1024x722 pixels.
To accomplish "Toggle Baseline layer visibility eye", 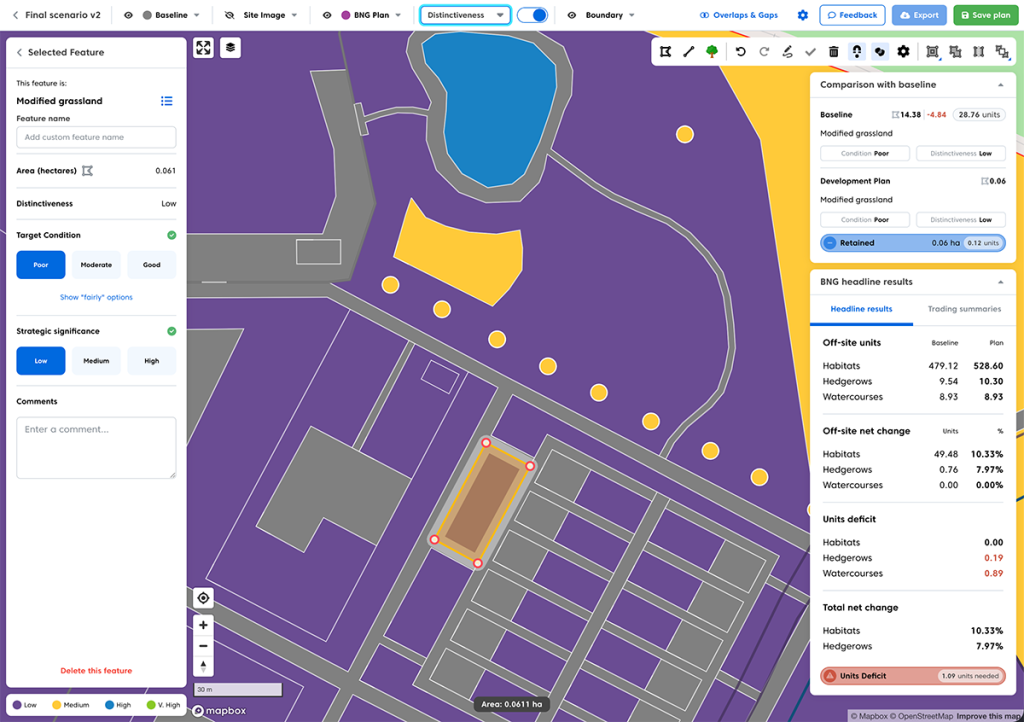I will pyautogui.click(x=127, y=15).
